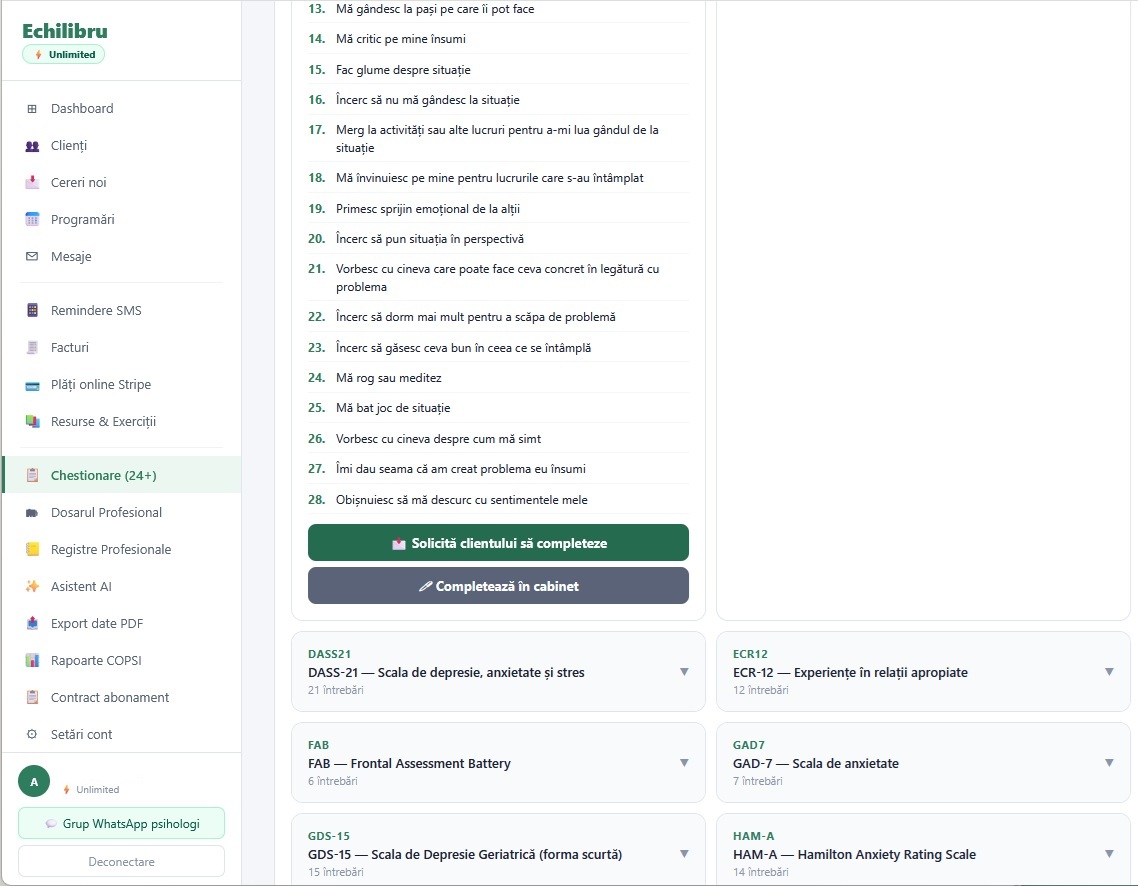1138x886 pixels.
Task: Select the Asistent AI sparkle icon
Action: point(32,586)
